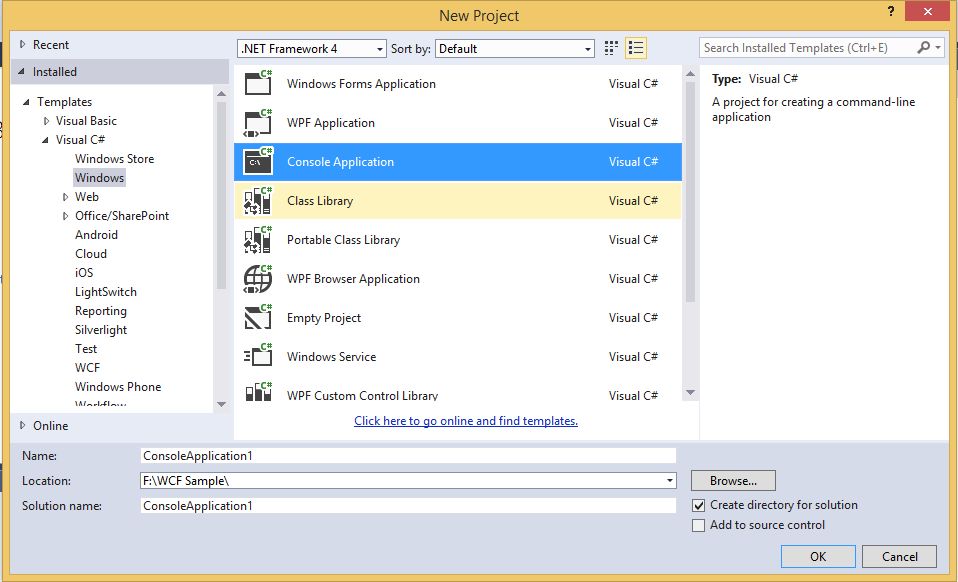Select the LightSwitch category
The height and width of the screenshot is (582, 958).
coord(106,292)
